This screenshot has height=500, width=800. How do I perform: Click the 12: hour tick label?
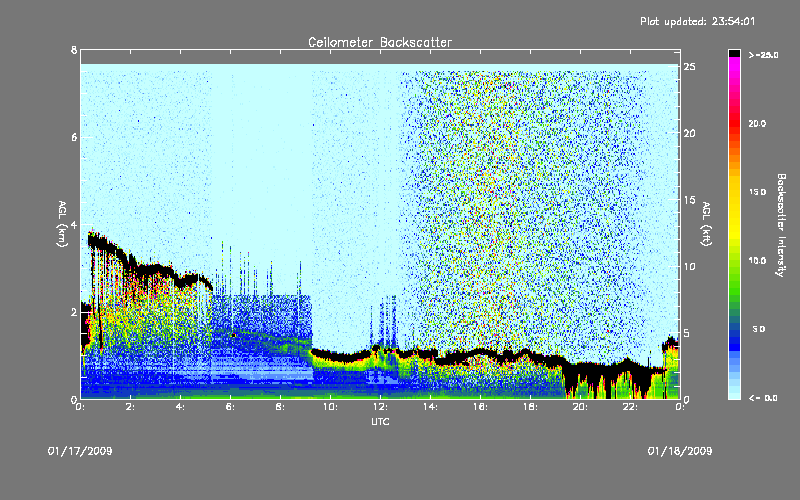(x=380, y=407)
